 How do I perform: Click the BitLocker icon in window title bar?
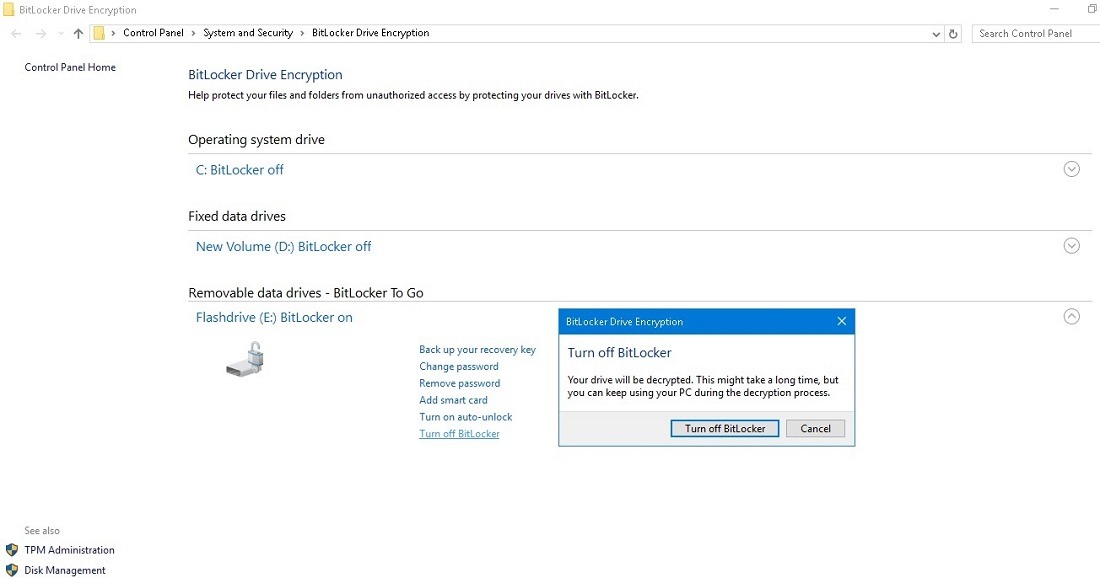coord(9,9)
